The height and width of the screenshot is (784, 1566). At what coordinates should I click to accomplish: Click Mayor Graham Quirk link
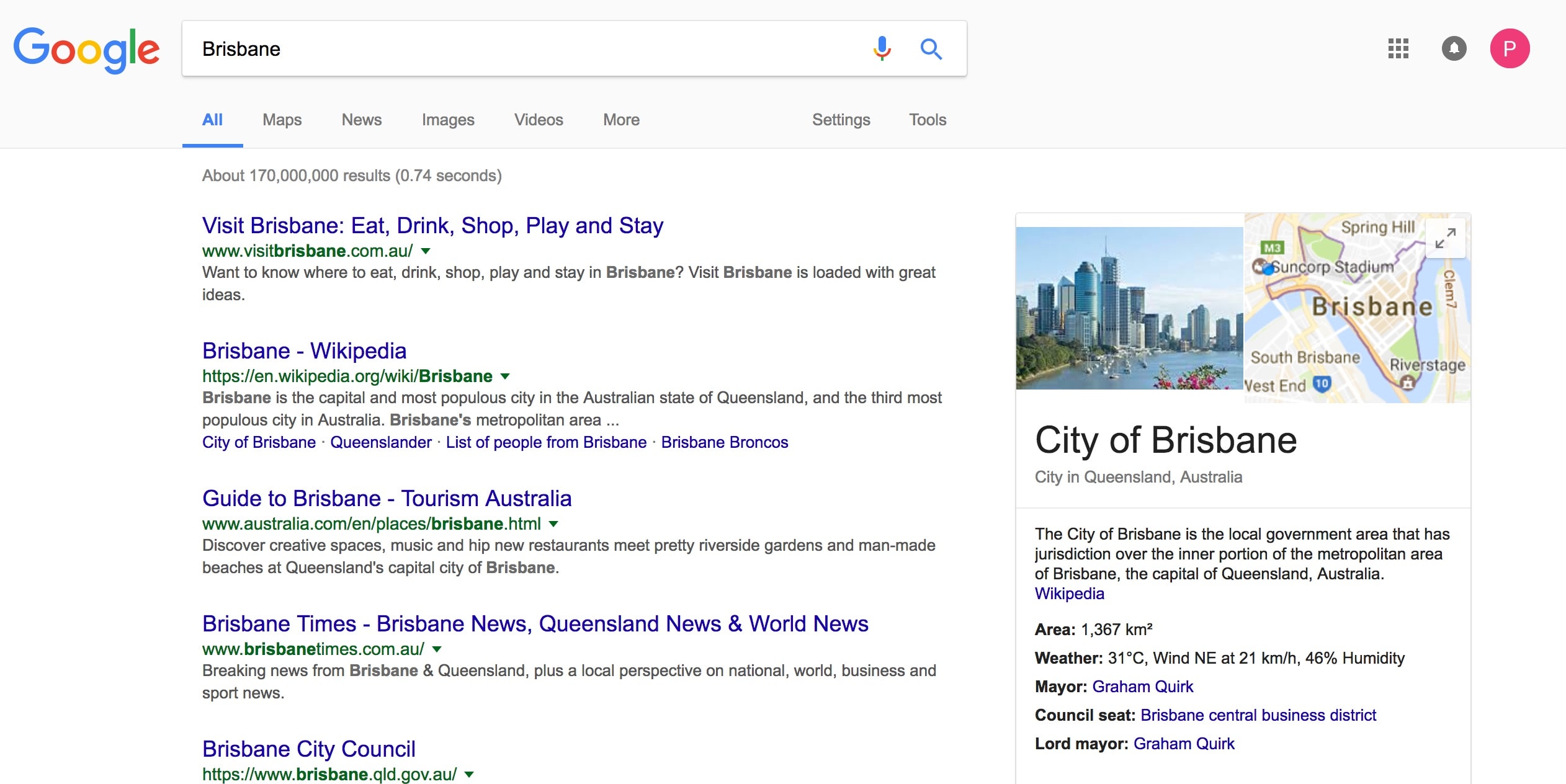1142,687
